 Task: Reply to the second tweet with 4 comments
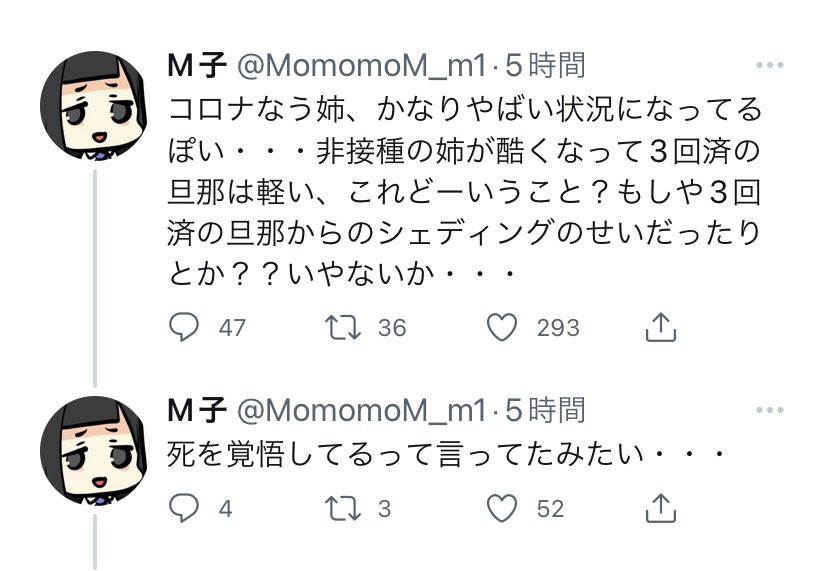184,508
